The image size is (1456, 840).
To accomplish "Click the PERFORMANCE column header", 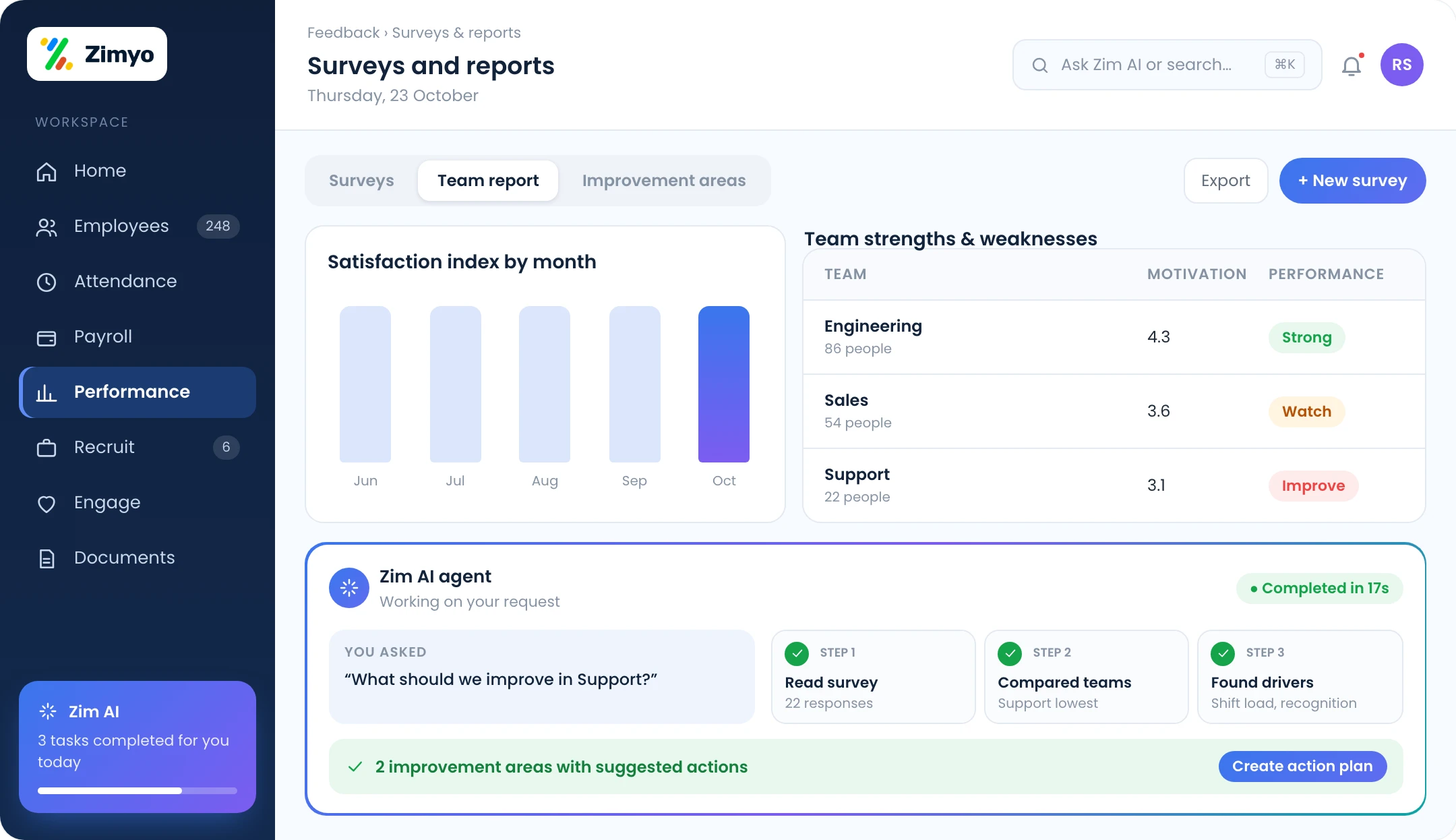I will 1326,274.
